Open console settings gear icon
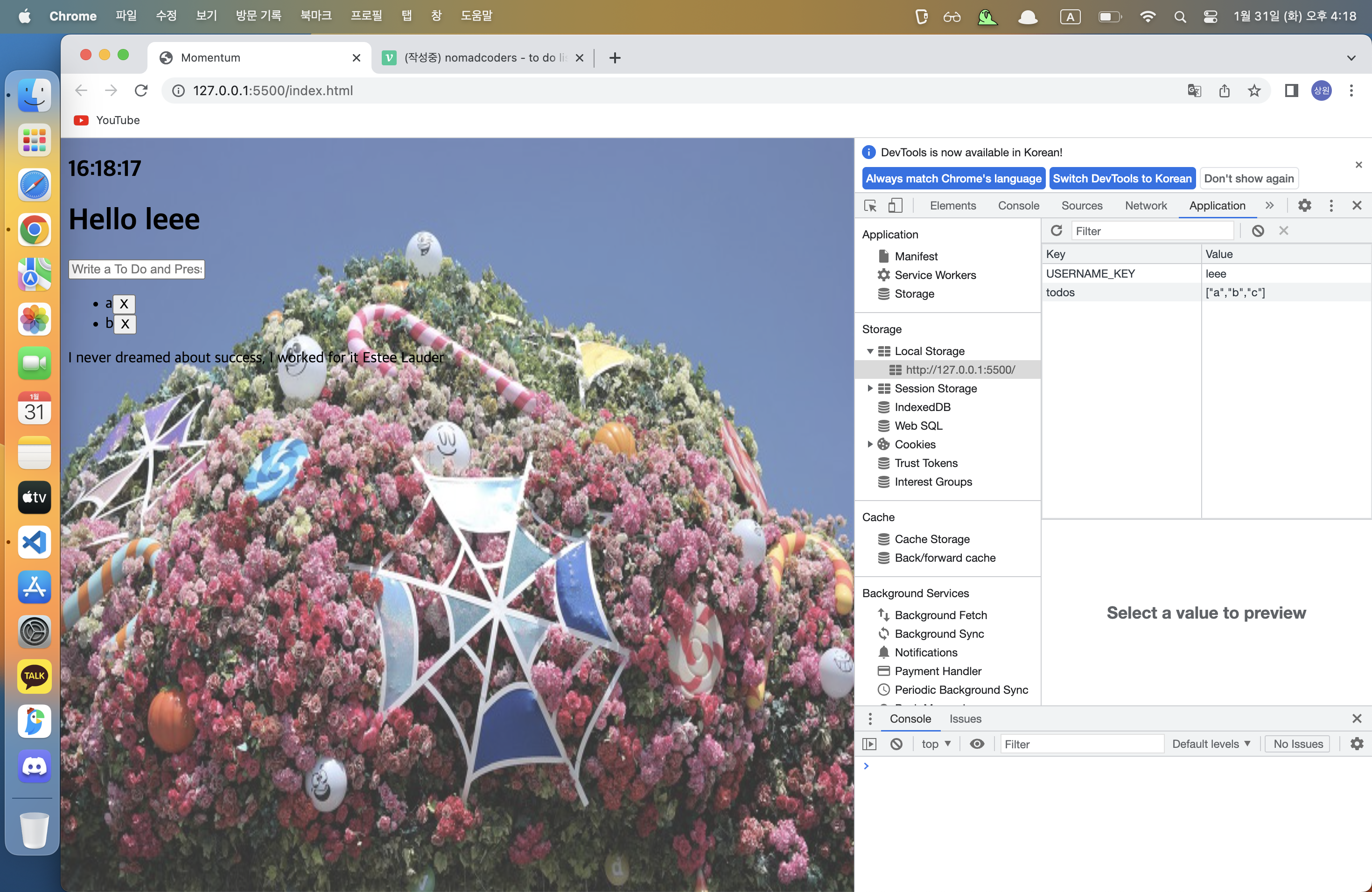This screenshot has height=892, width=1372. pyautogui.click(x=1357, y=744)
